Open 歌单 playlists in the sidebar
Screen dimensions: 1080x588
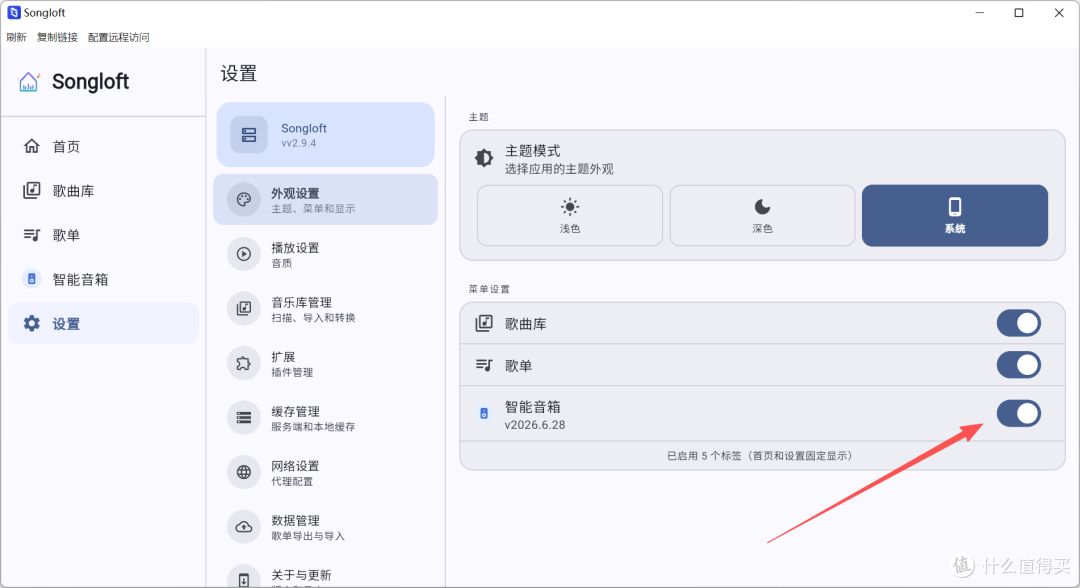pyautogui.click(x=103, y=235)
